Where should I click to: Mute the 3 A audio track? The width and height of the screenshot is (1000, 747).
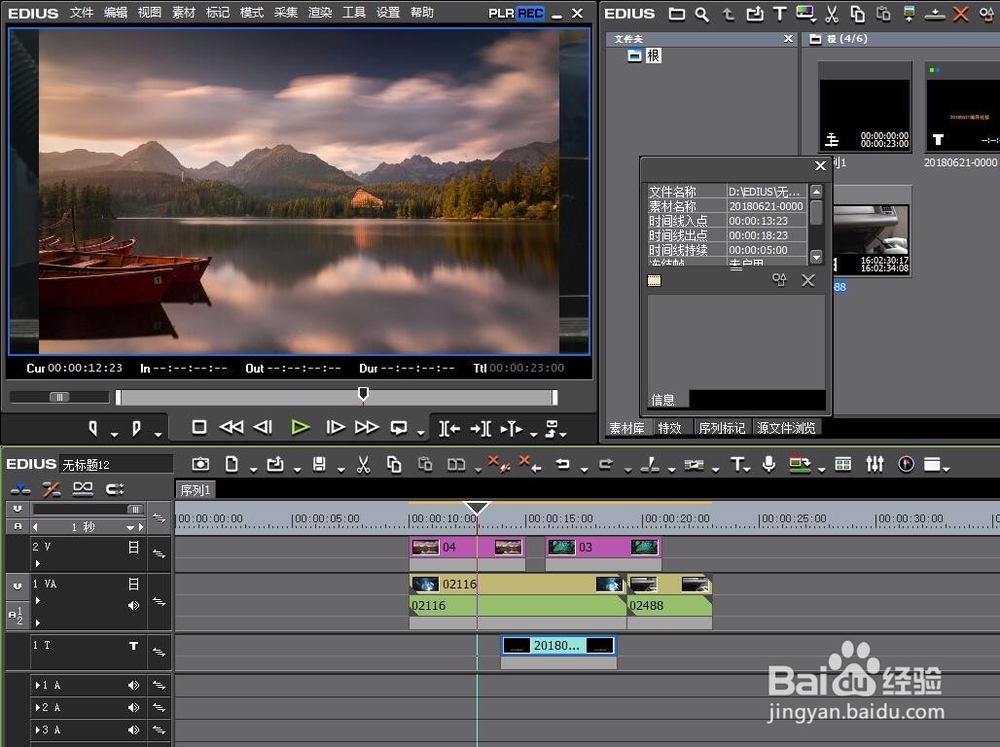tap(133, 730)
